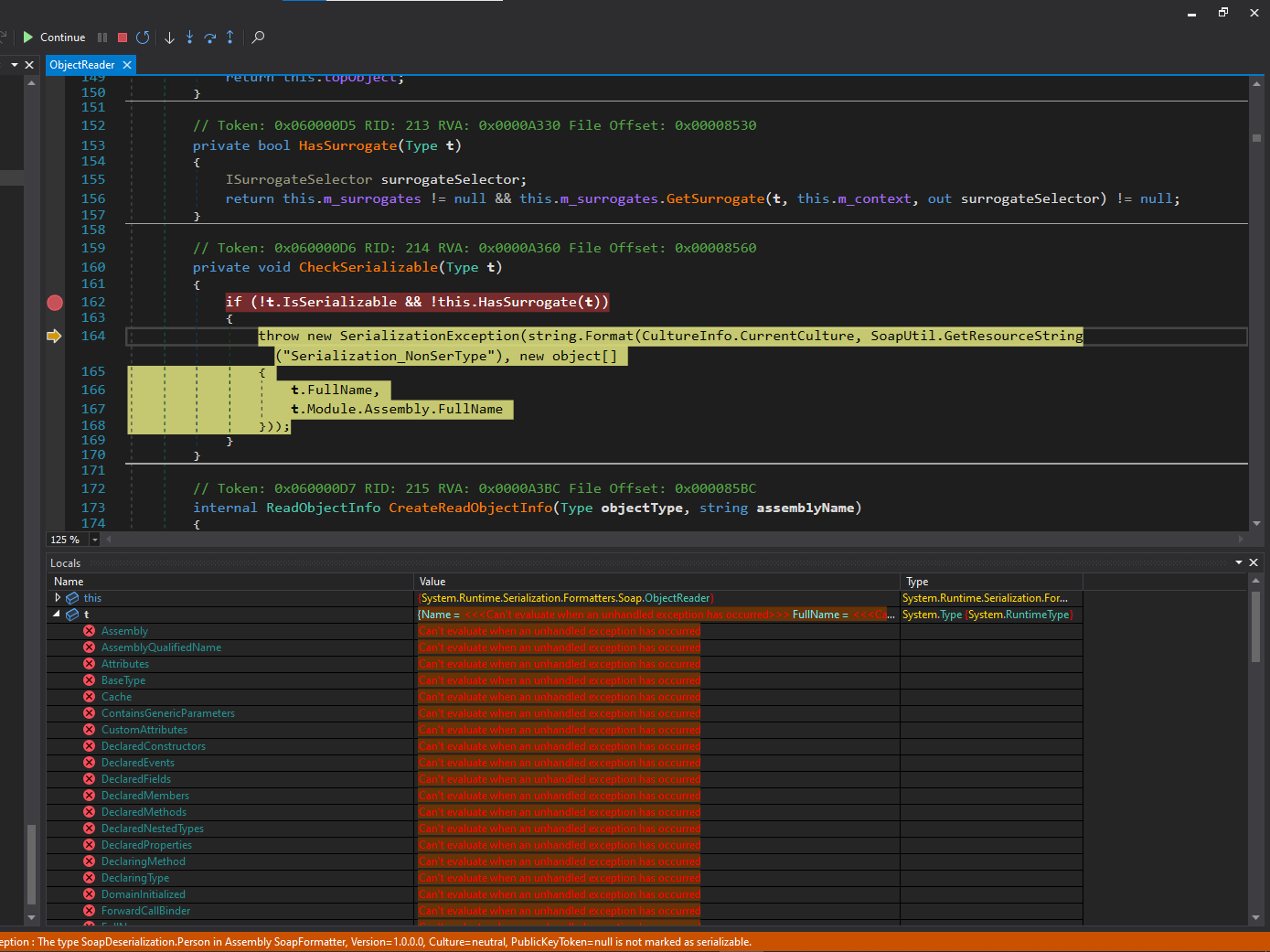Select the Assembly property row
1270x952 pixels.
click(x=565, y=631)
